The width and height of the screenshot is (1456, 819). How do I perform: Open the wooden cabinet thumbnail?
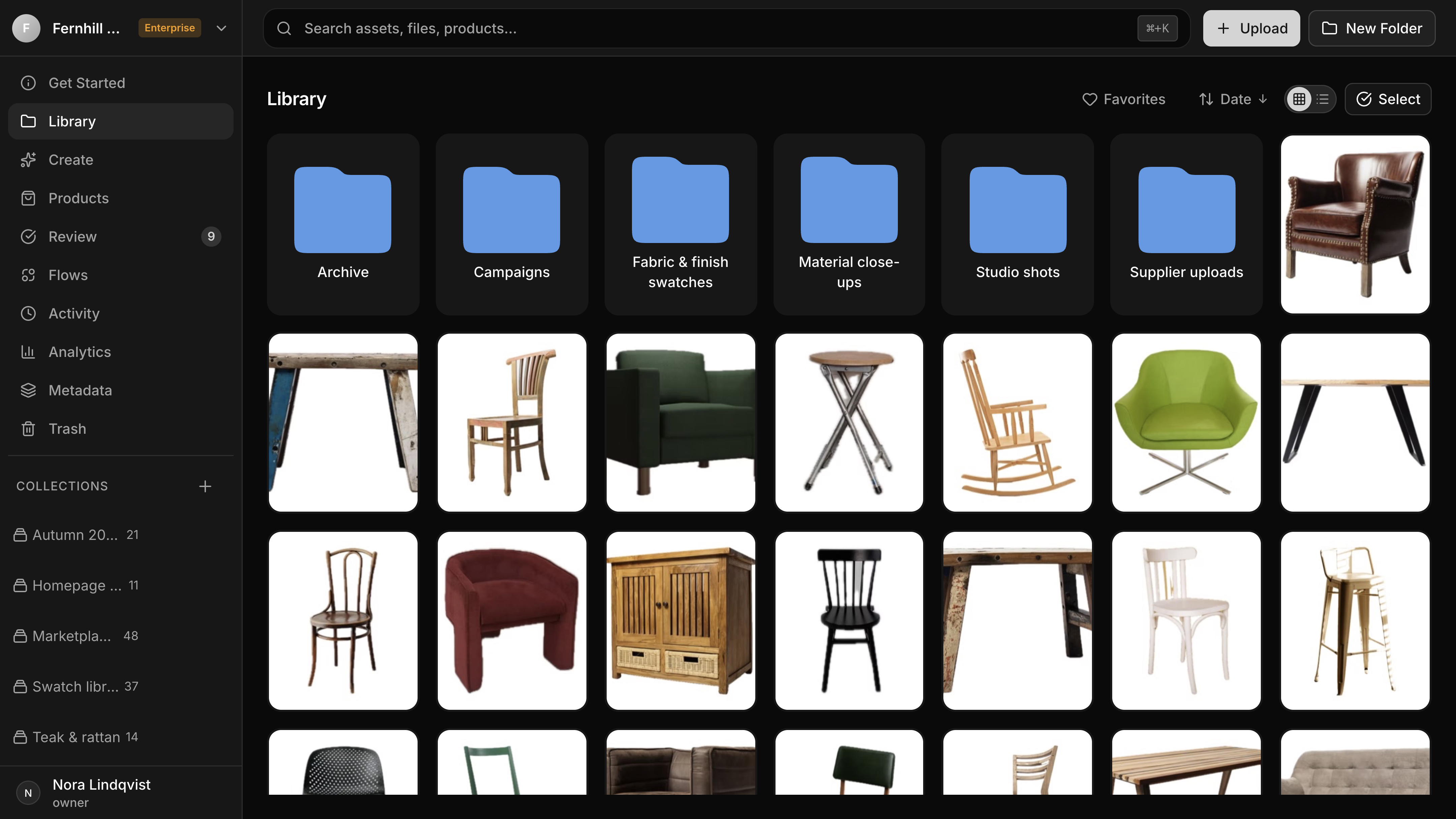click(x=680, y=620)
